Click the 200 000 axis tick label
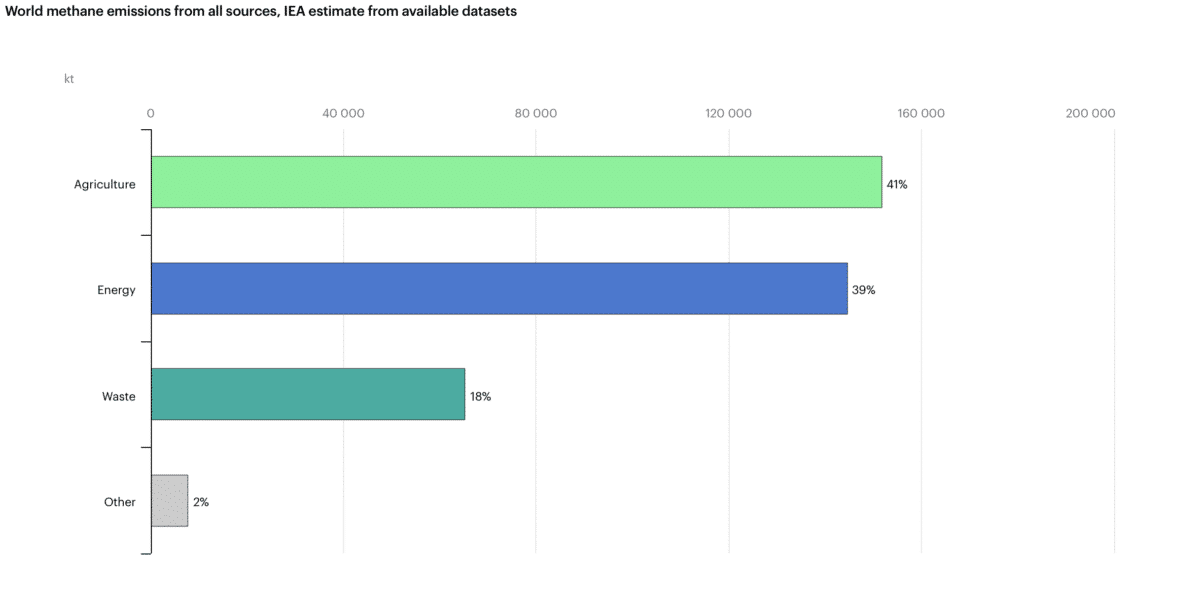This screenshot has width=1200, height=589. point(1090,113)
